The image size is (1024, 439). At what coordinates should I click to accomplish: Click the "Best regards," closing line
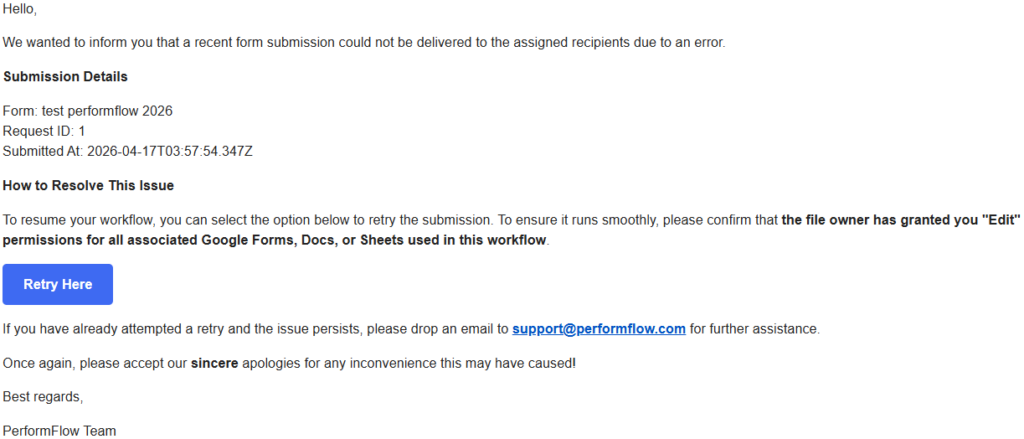pyautogui.click(x=43, y=397)
